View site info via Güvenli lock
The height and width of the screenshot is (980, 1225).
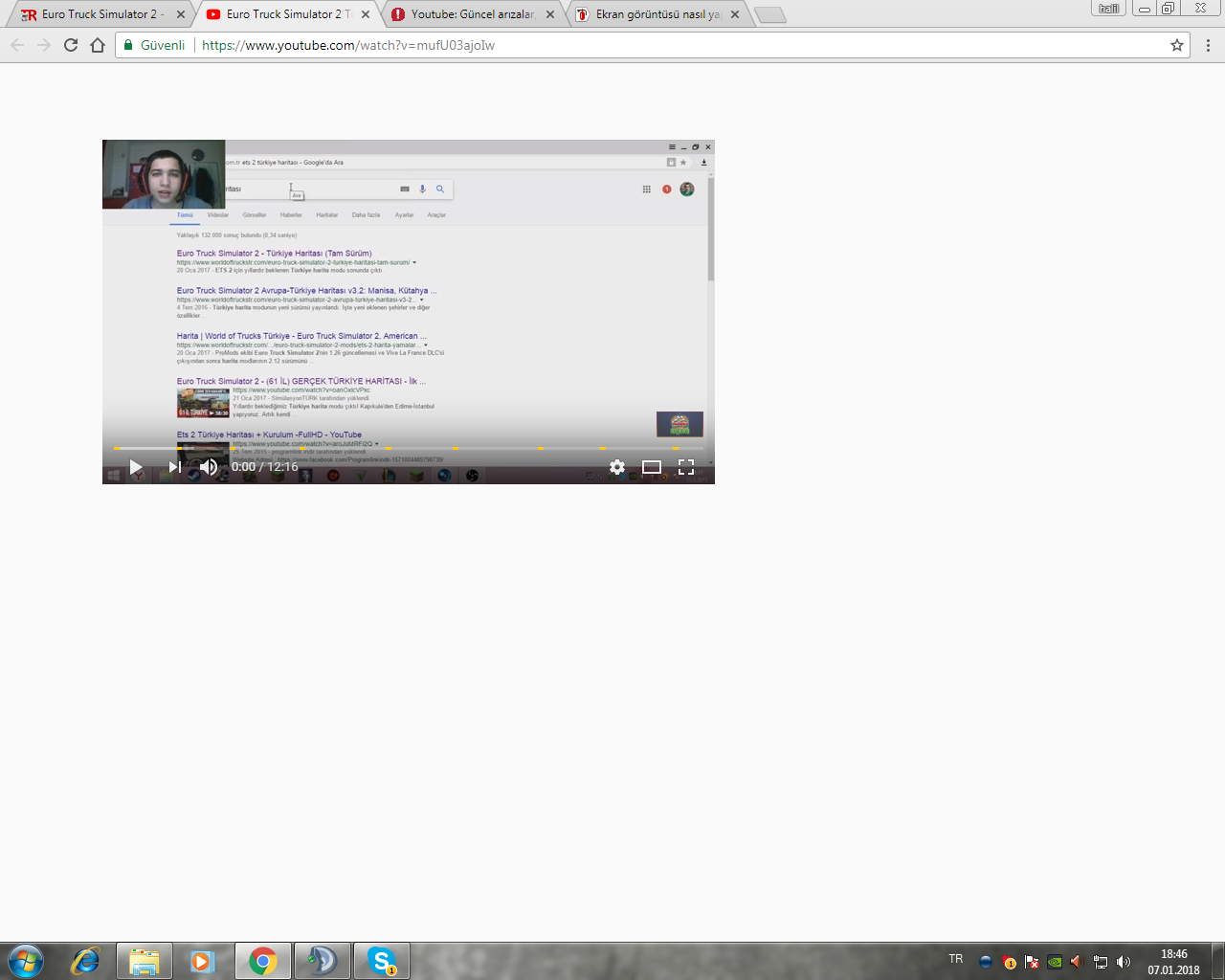click(x=155, y=45)
